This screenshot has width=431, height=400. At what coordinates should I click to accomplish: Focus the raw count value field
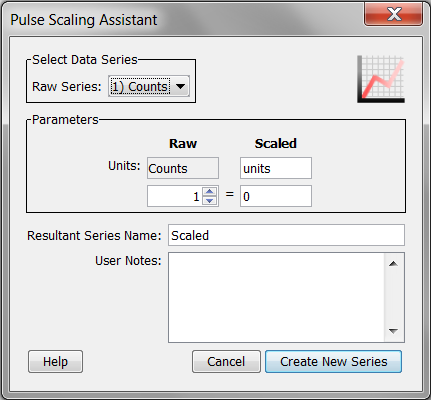(x=174, y=196)
